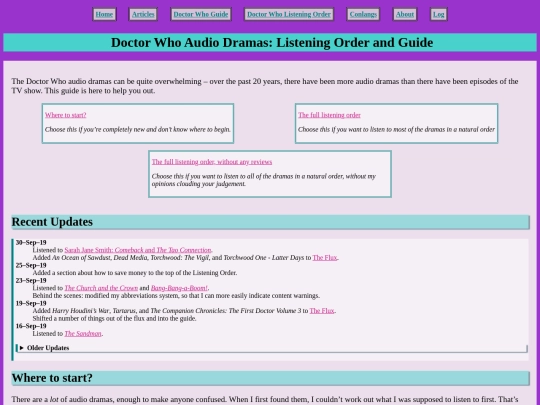Click the Recent Updates heading
This screenshot has width=540, height=405.
click(270, 222)
